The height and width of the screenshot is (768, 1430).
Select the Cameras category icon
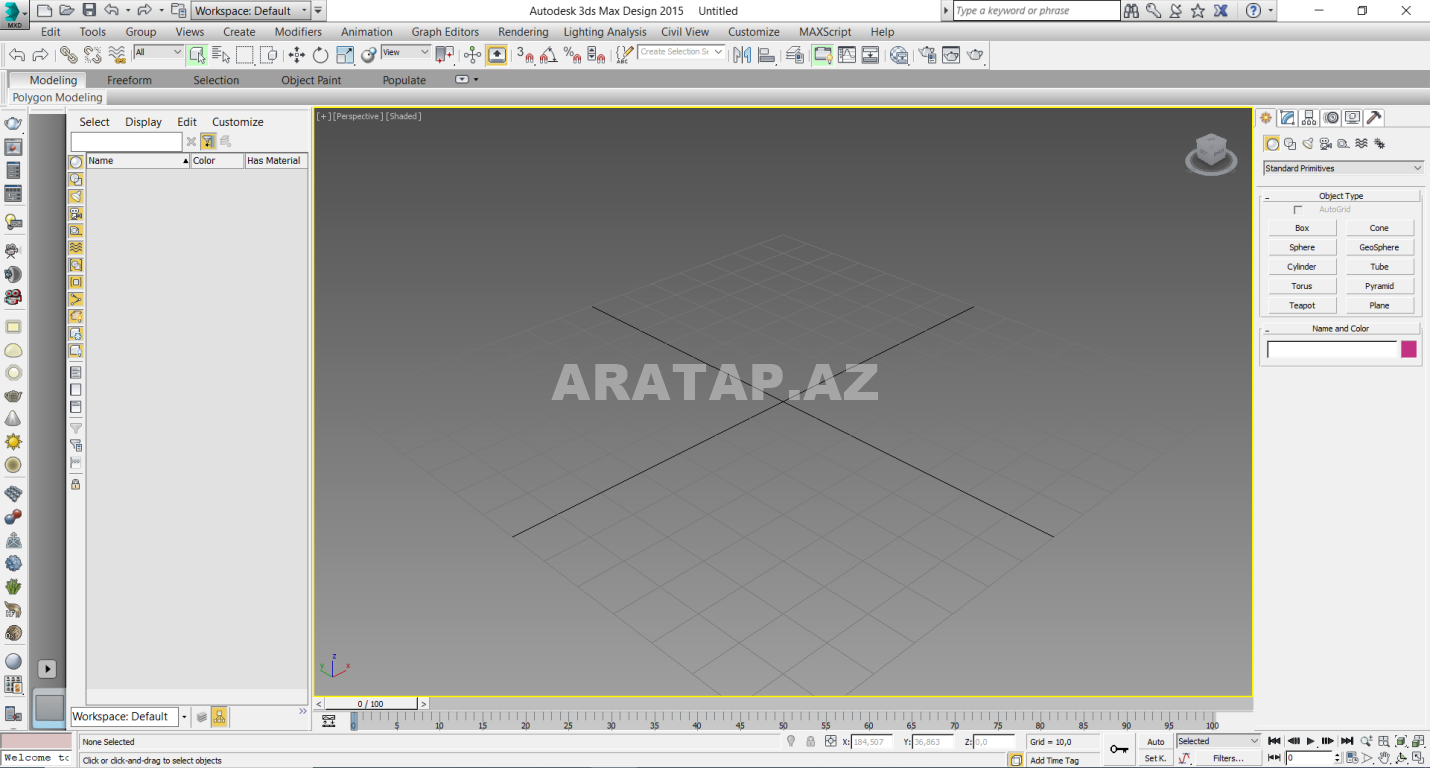[x=1326, y=144]
